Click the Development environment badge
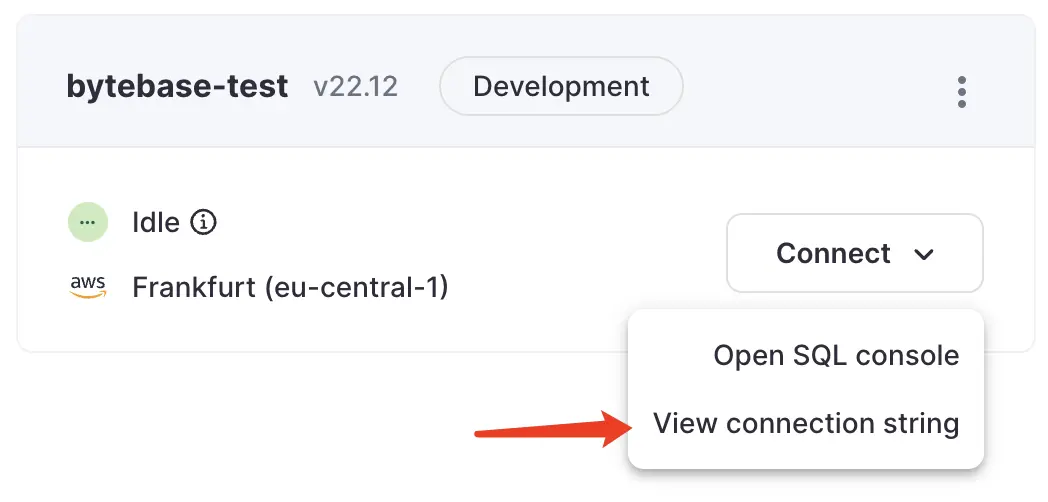Screen dimensions: 1048x502 tap(561, 86)
